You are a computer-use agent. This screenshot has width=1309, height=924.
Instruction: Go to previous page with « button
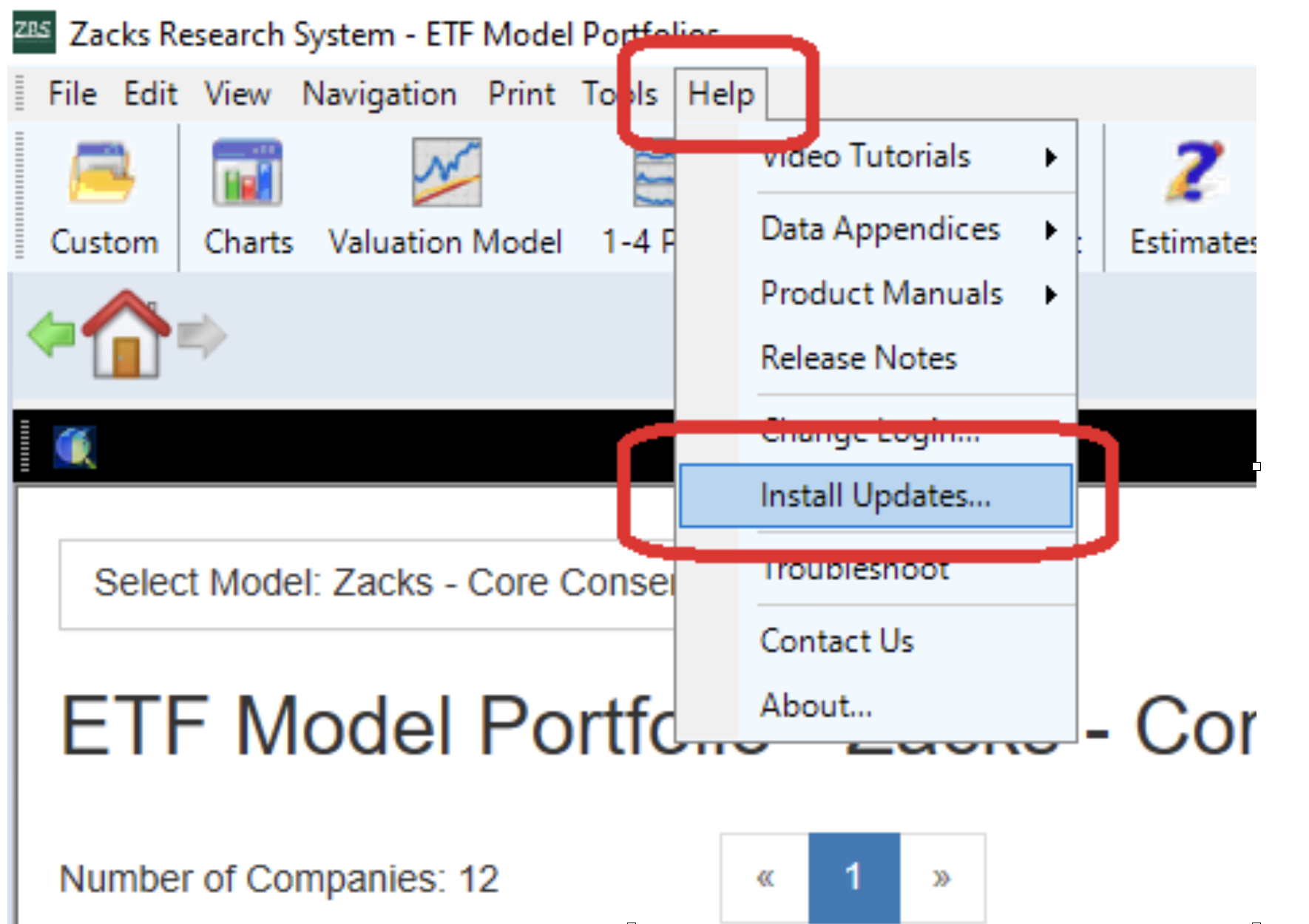click(x=765, y=878)
